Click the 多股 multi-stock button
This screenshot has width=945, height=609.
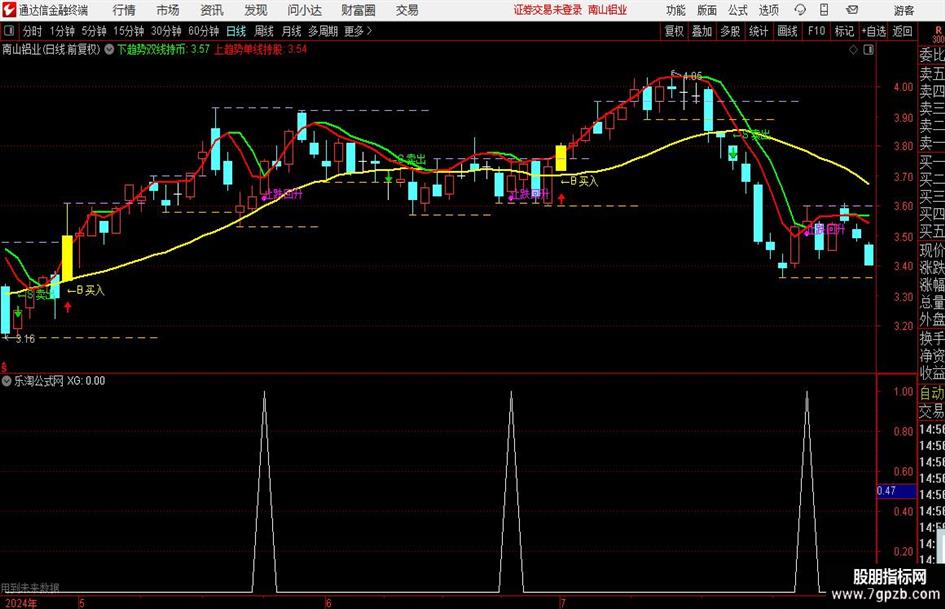point(730,31)
